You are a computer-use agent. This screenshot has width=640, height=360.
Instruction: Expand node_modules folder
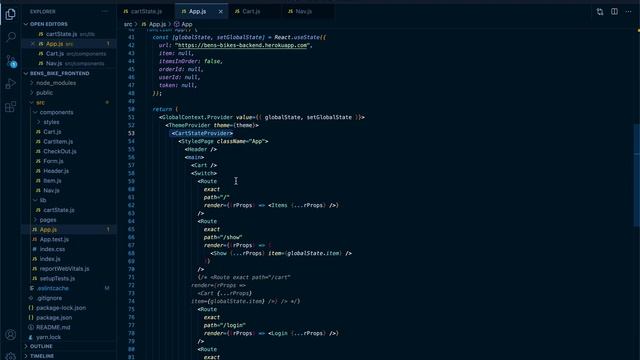point(56,83)
